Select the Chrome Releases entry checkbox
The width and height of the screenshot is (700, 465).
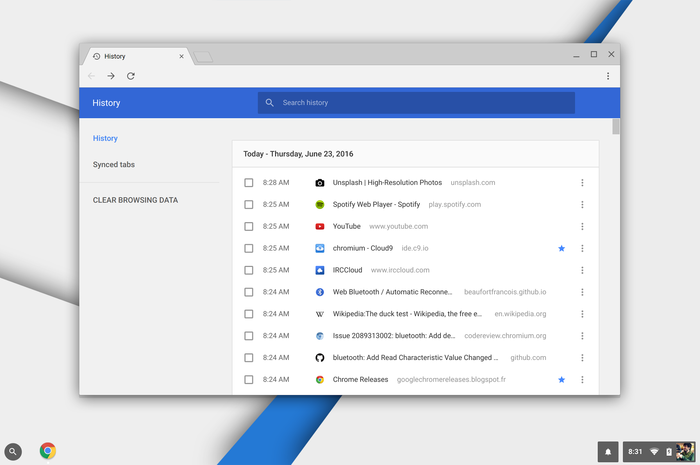pyautogui.click(x=249, y=379)
